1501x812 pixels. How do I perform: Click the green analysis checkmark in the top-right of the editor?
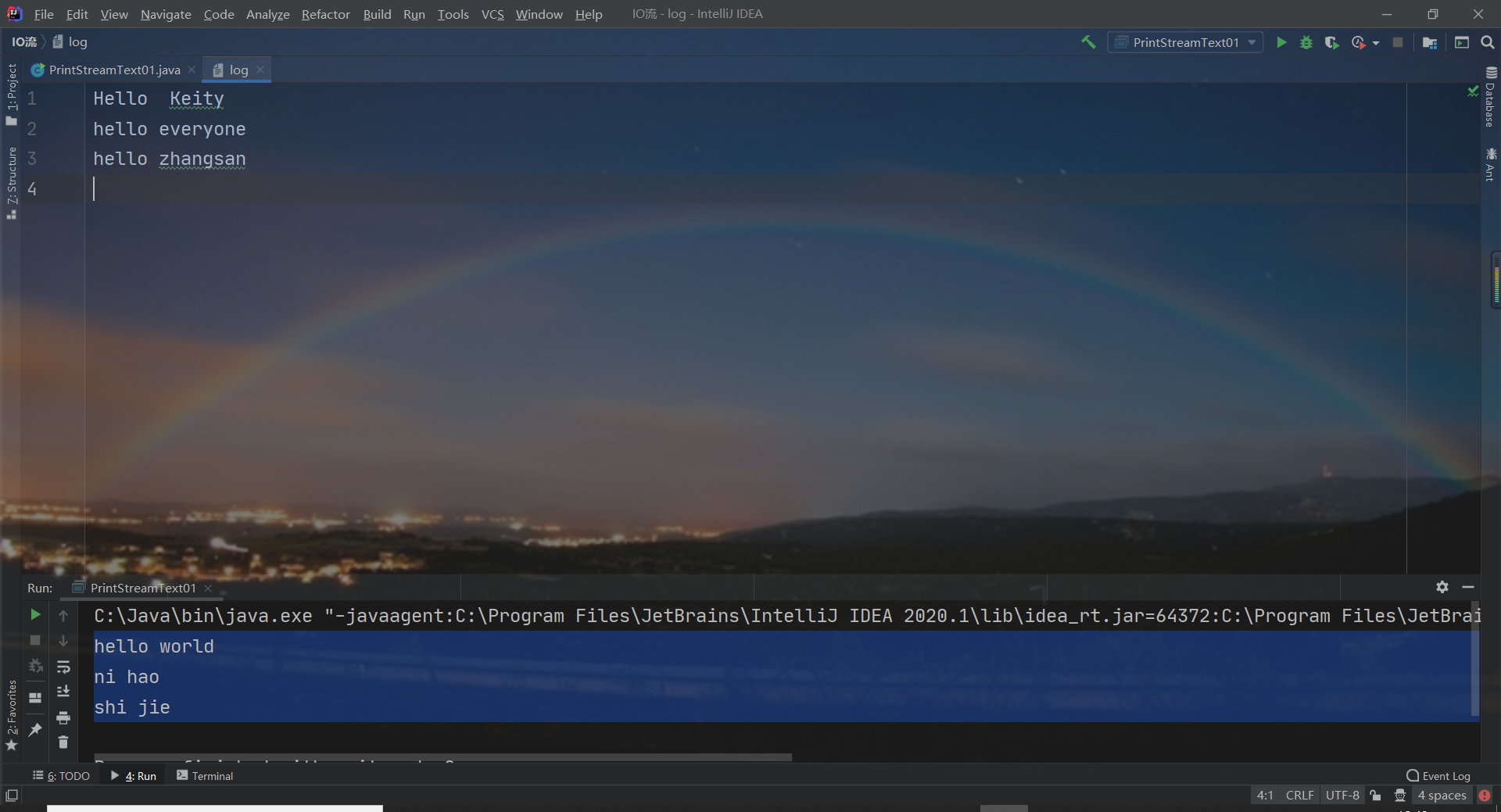[x=1473, y=91]
